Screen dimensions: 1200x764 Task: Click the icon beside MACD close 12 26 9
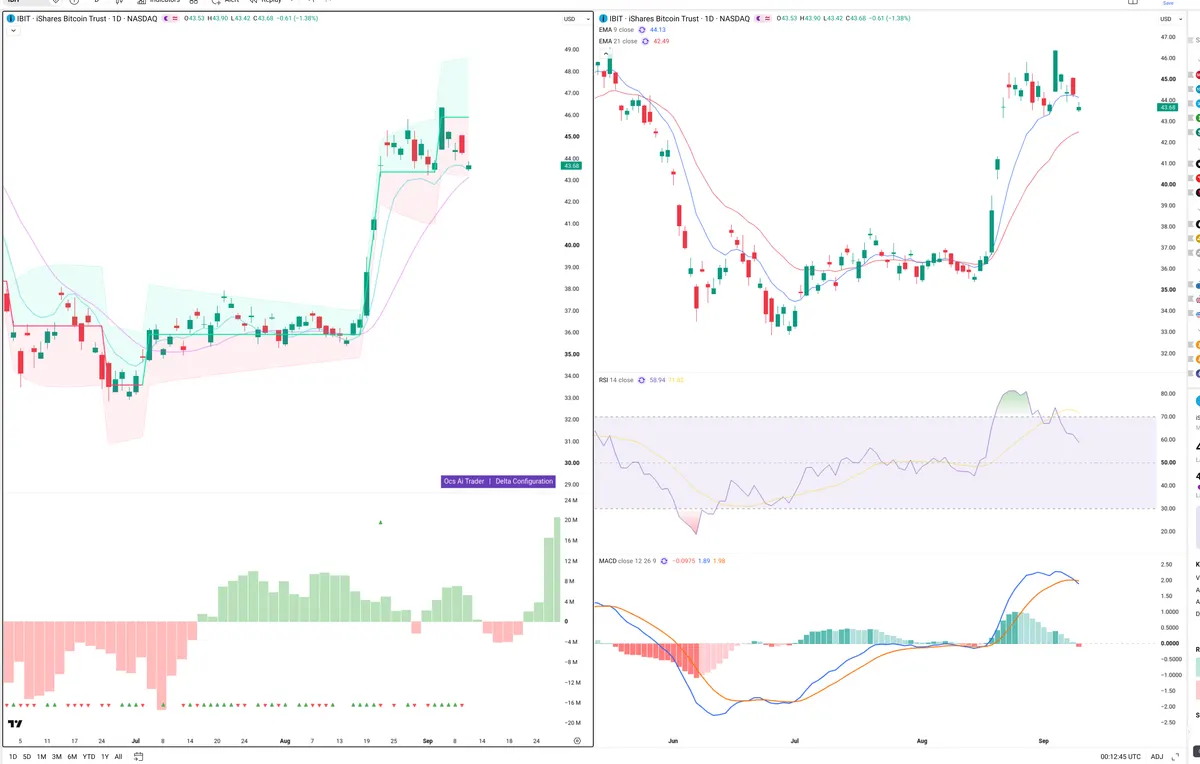coord(663,561)
